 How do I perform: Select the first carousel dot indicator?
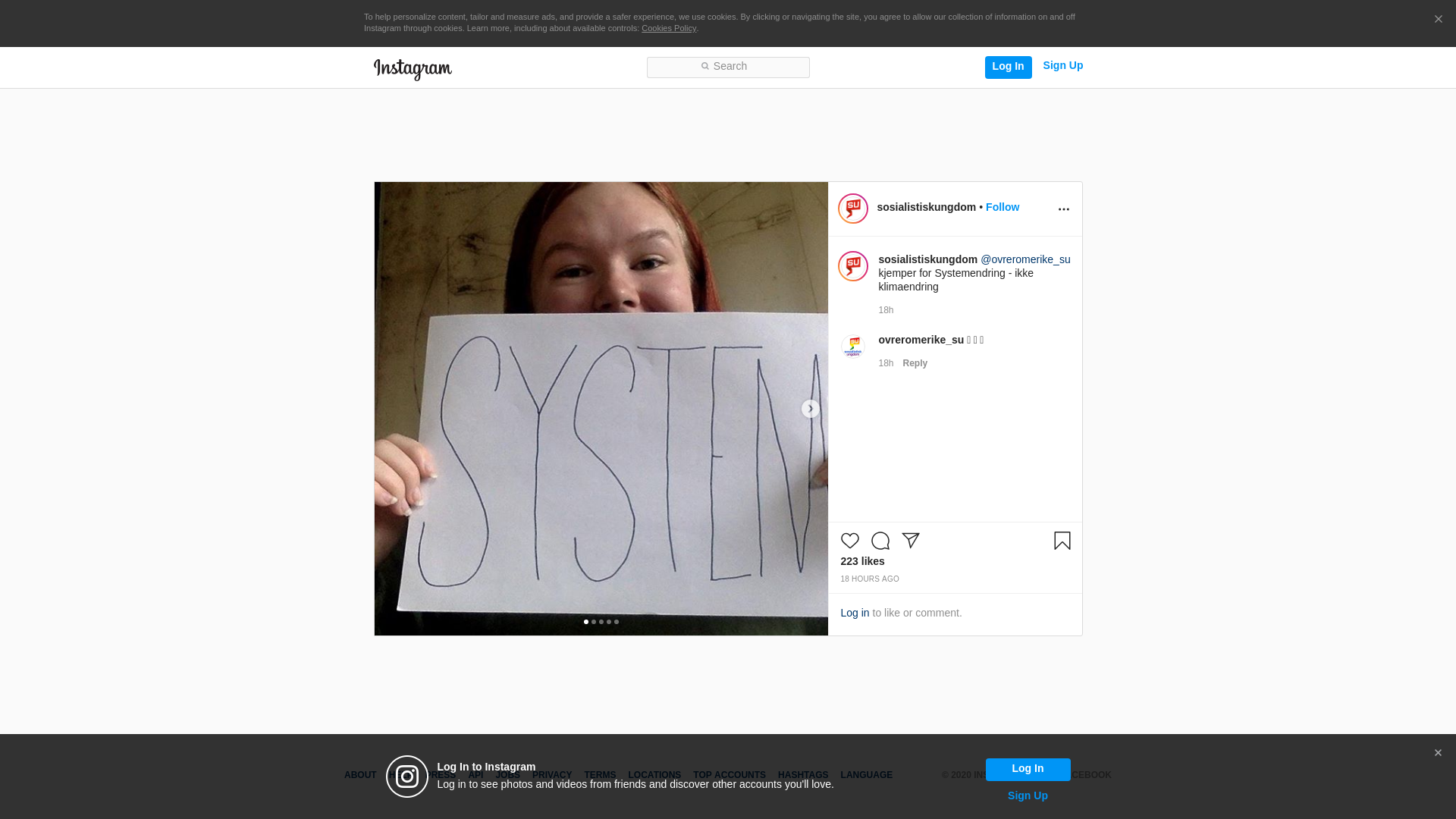point(586,622)
